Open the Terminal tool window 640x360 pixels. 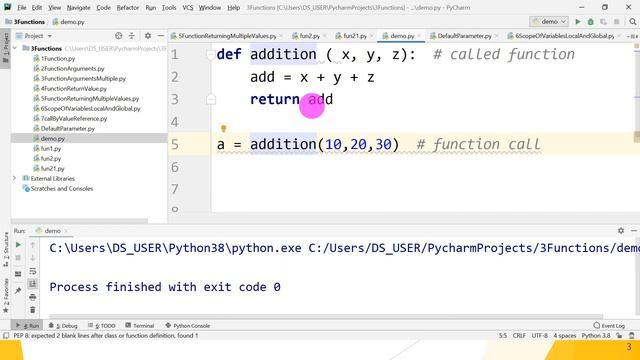(x=140, y=326)
